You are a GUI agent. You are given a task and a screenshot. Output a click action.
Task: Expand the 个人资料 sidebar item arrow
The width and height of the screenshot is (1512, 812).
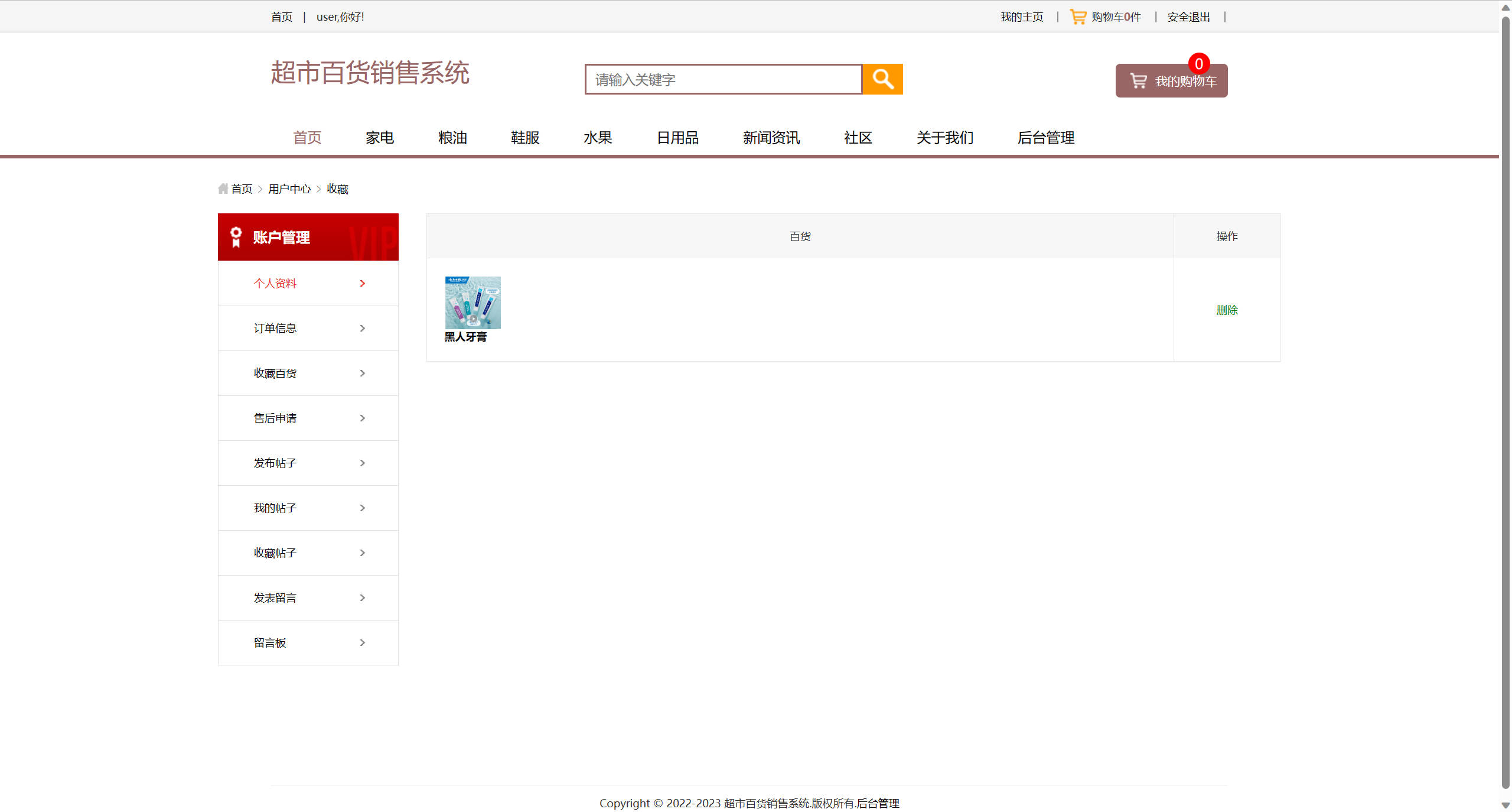tap(362, 283)
